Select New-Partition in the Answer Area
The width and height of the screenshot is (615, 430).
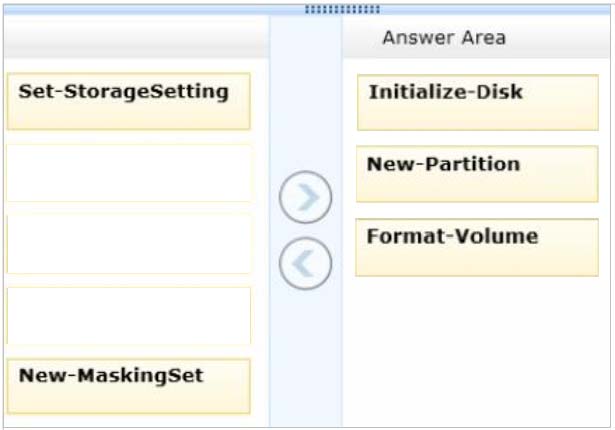(x=477, y=174)
